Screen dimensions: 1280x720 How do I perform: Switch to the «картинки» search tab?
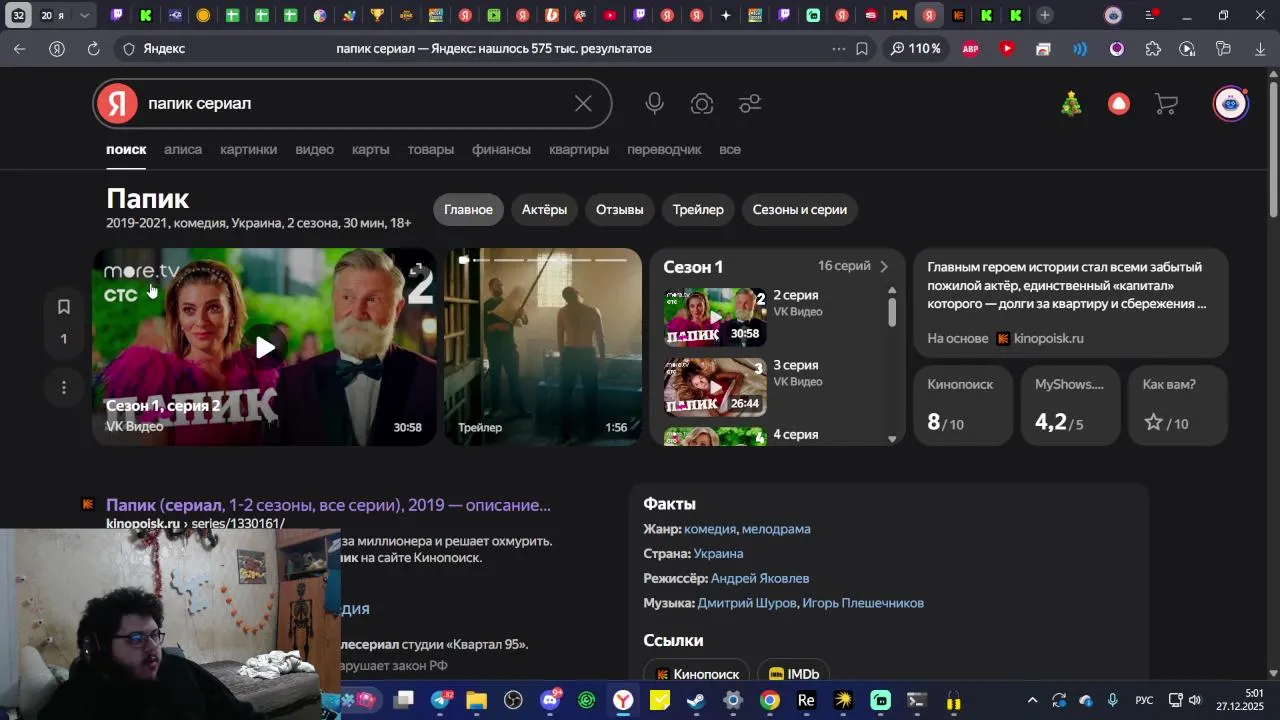click(248, 149)
